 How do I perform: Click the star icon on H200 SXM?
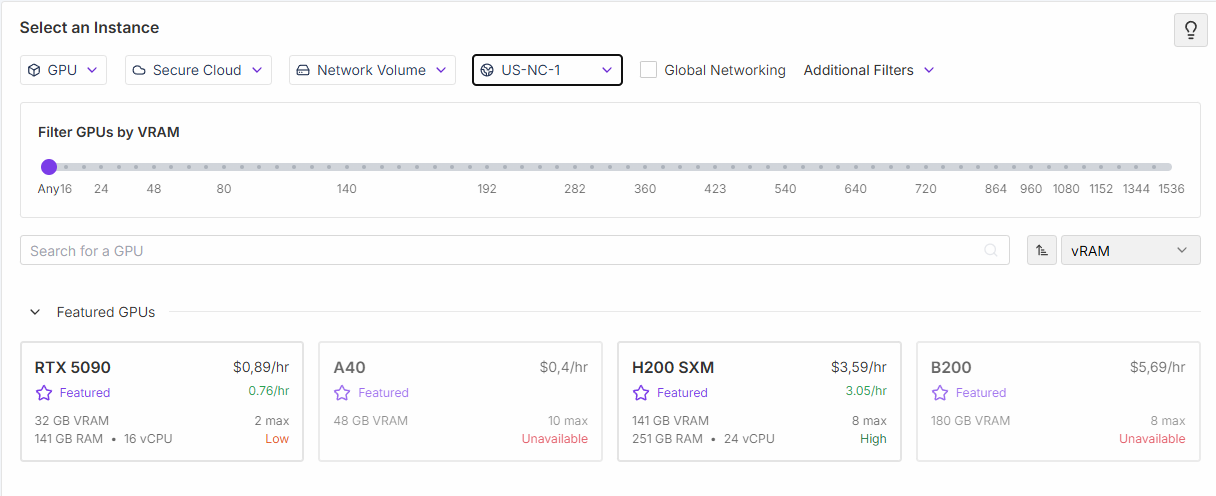pyautogui.click(x=642, y=393)
